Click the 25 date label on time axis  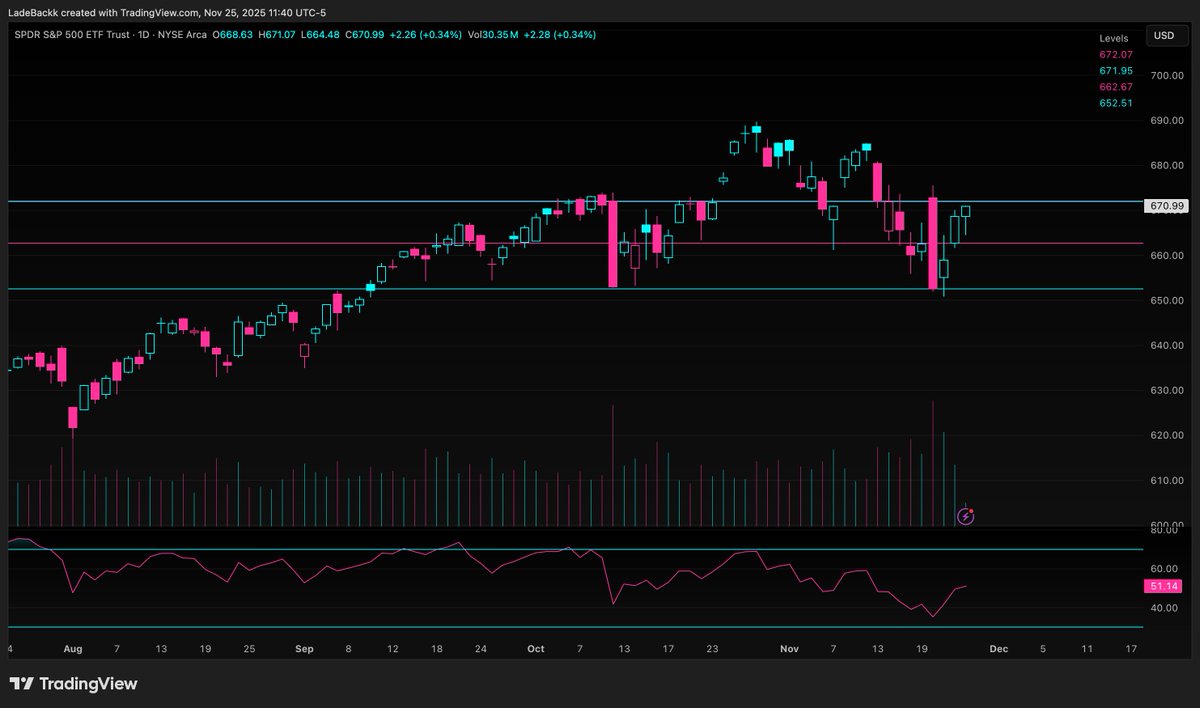249,649
